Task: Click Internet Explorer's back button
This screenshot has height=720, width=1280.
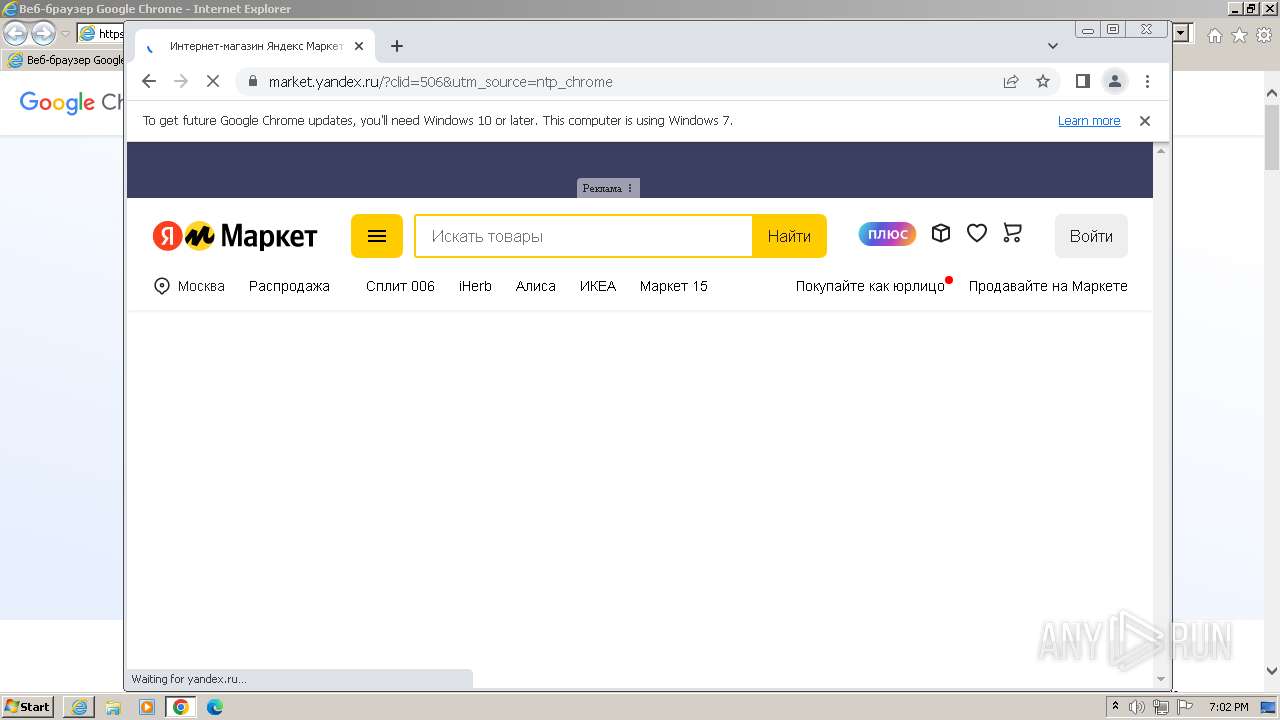Action: click(x=16, y=33)
